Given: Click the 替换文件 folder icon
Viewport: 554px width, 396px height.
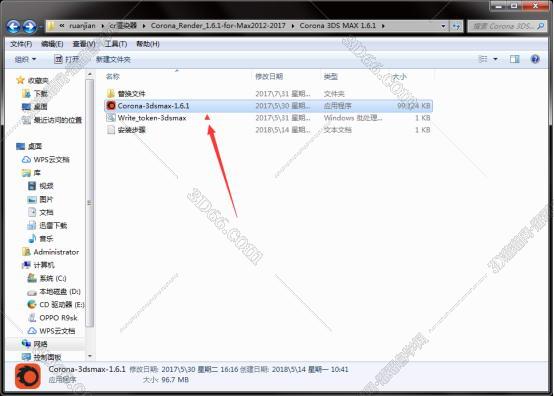Looking at the screenshot, I should [111, 94].
